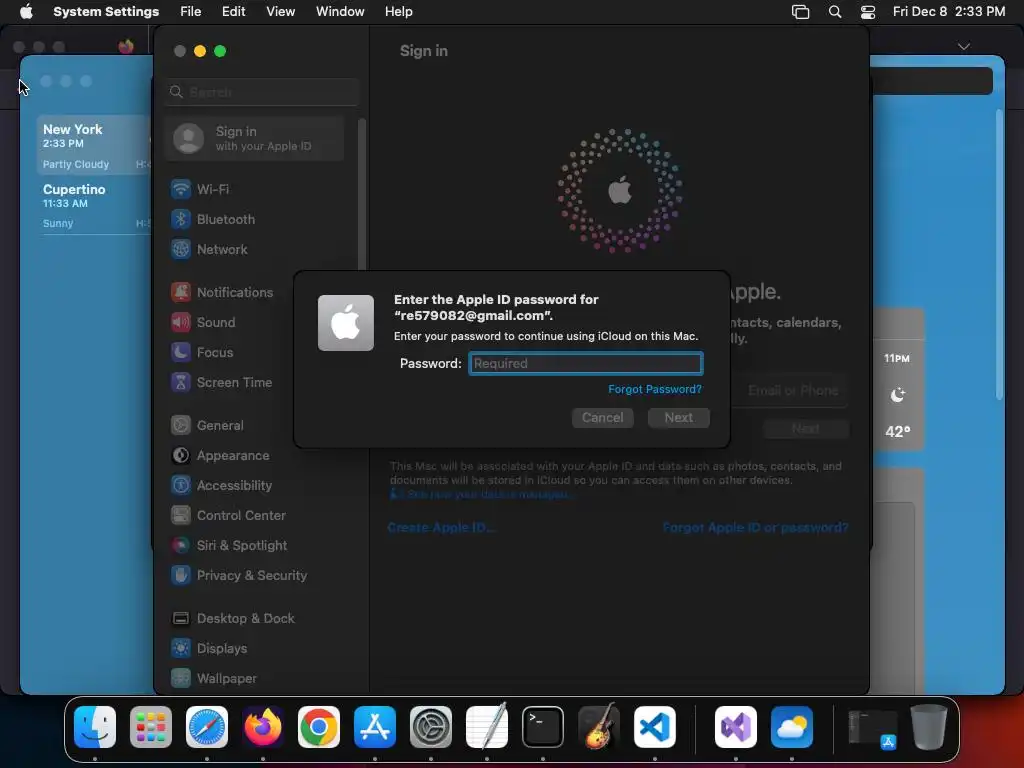Open System Settings from the Dock
Viewport: 1024px width, 768px height.
431,727
